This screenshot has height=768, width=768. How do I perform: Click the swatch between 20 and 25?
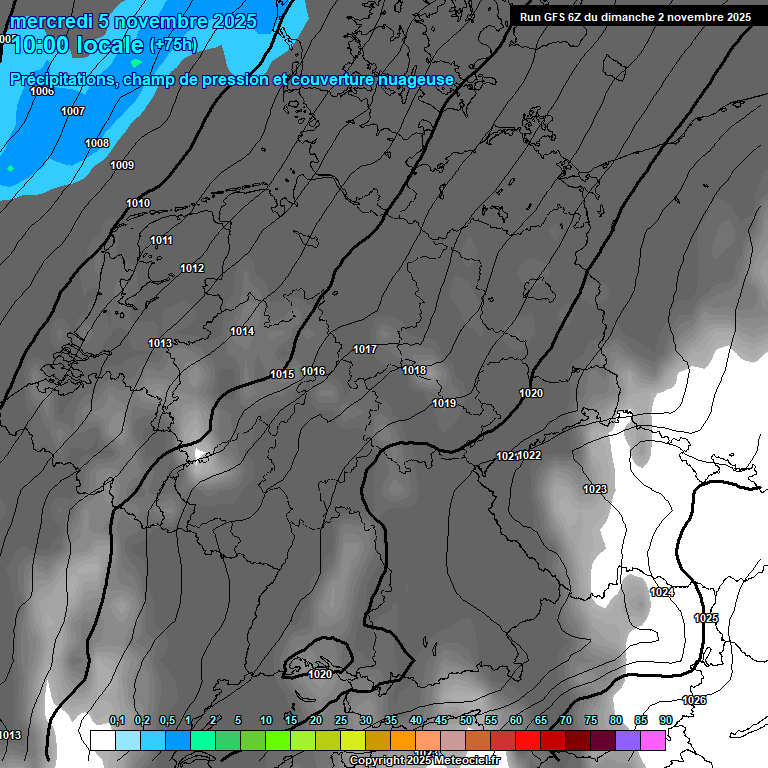pos(328,740)
